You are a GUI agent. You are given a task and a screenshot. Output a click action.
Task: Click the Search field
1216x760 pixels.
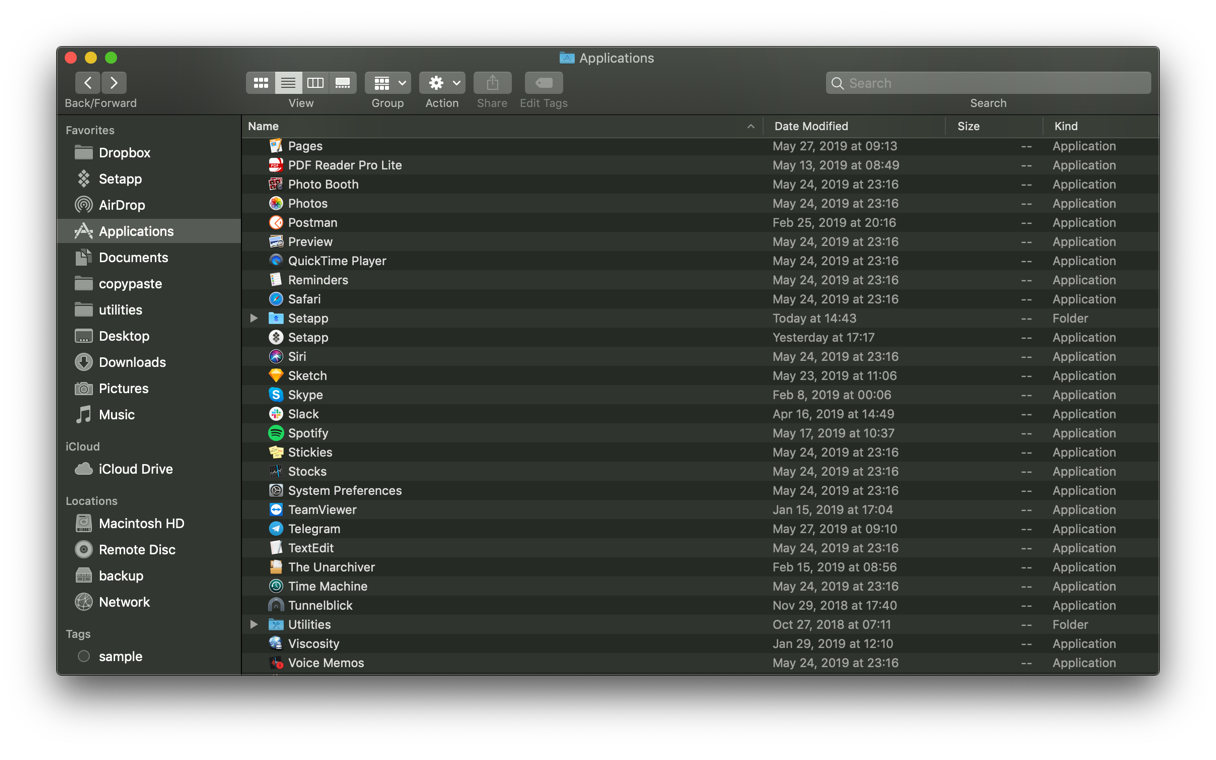point(988,83)
